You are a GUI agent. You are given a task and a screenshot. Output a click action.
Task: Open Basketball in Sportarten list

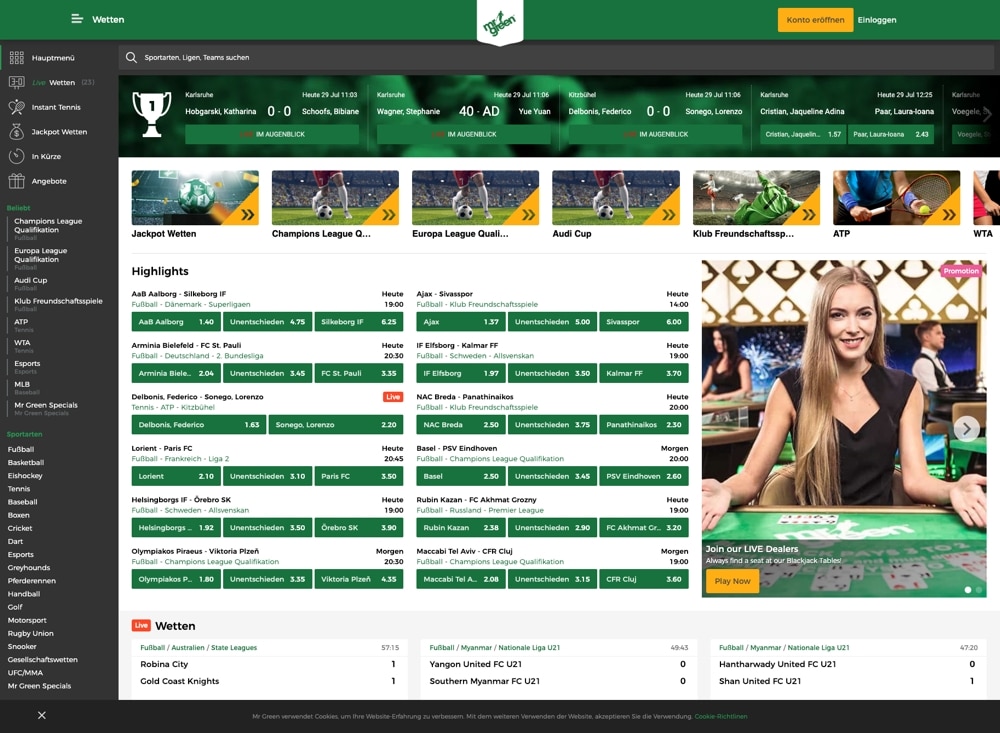click(x=26, y=463)
